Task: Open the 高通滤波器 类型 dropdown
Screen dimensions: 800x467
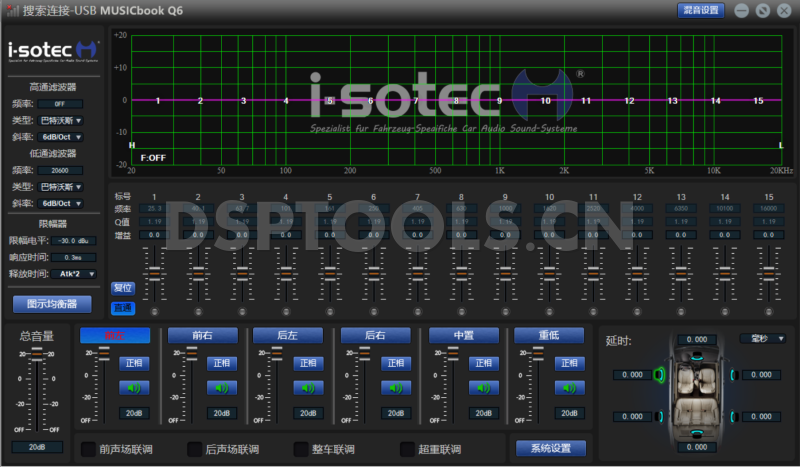Action: click(x=60, y=120)
